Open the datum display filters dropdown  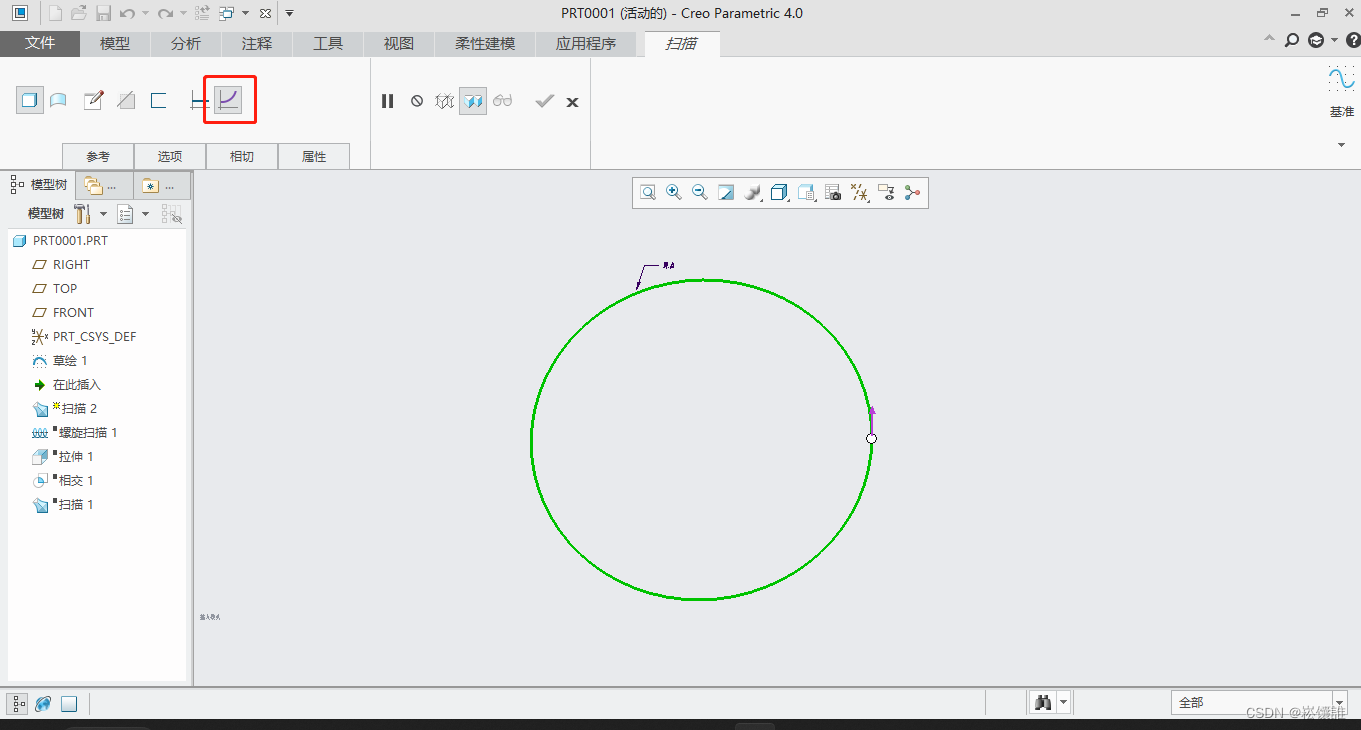pos(859,192)
